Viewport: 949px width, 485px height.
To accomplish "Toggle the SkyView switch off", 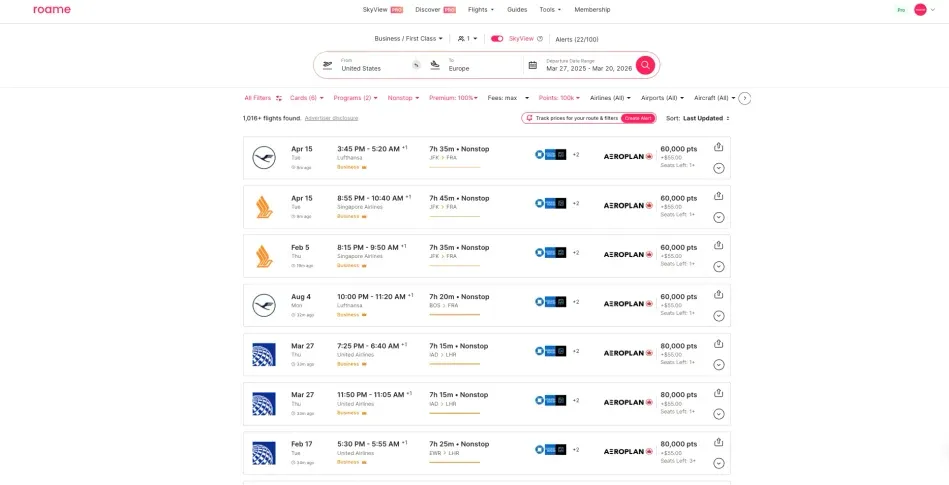I will click(x=497, y=39).
